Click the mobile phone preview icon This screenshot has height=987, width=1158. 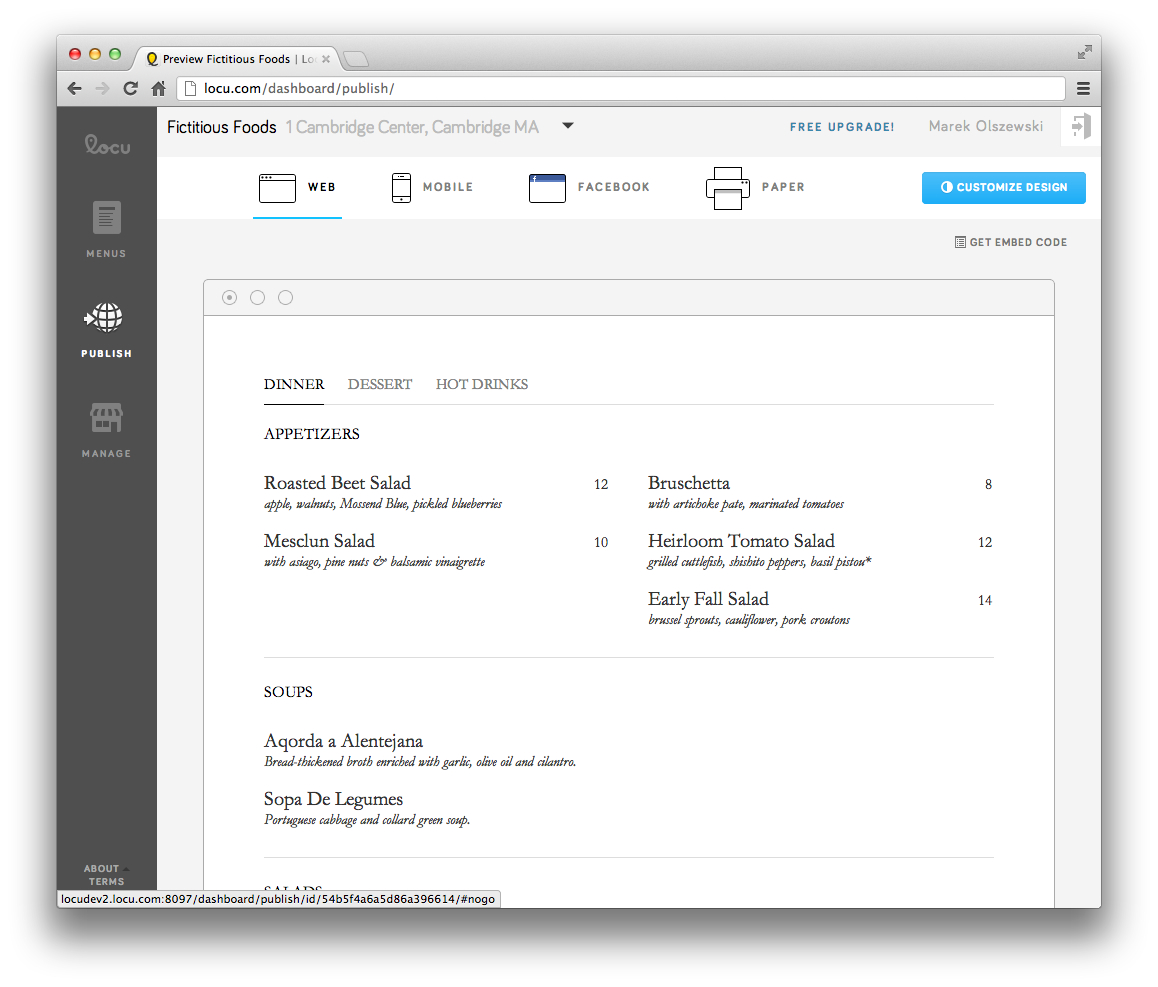401,188
